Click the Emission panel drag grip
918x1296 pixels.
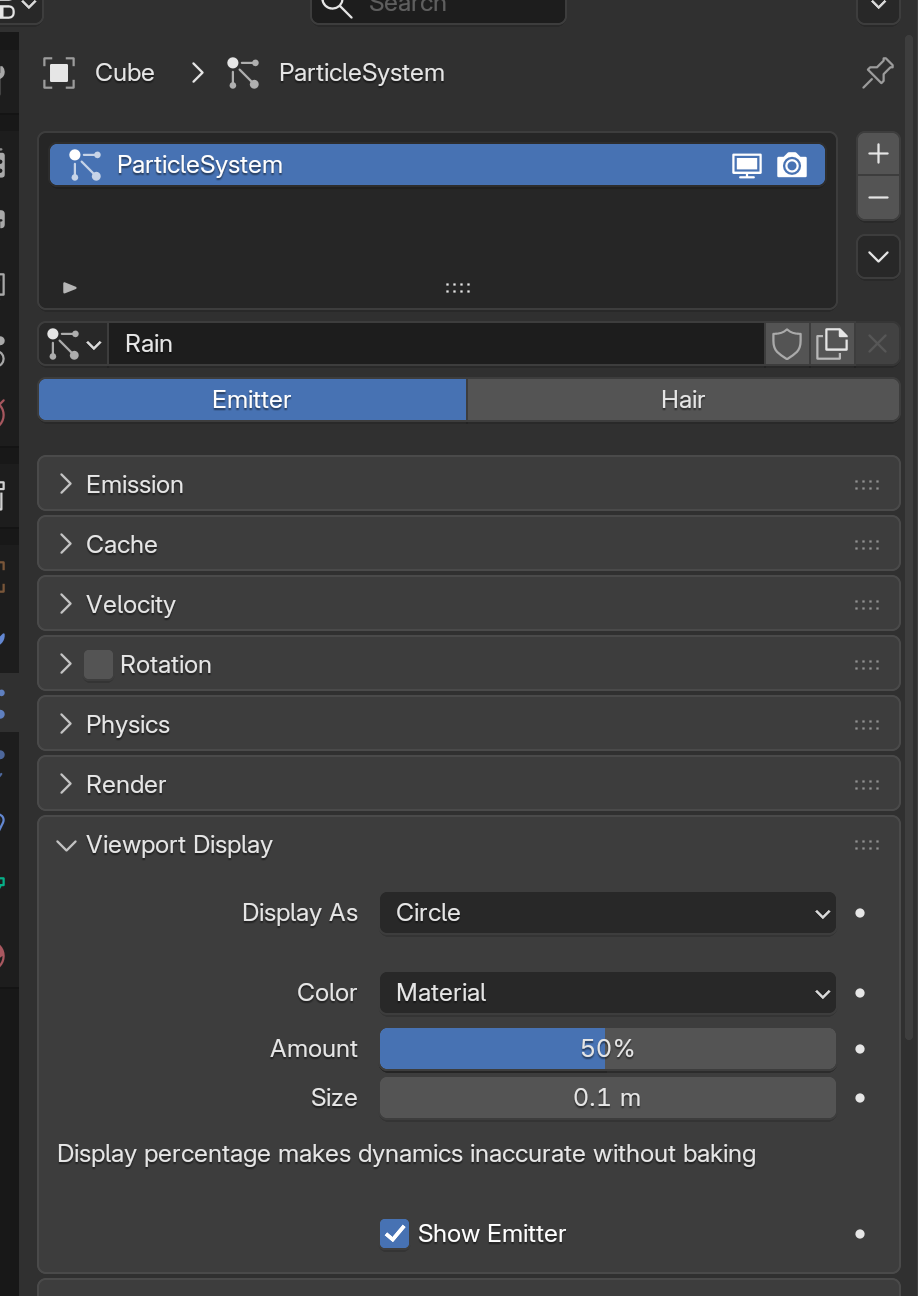point(867,485)
